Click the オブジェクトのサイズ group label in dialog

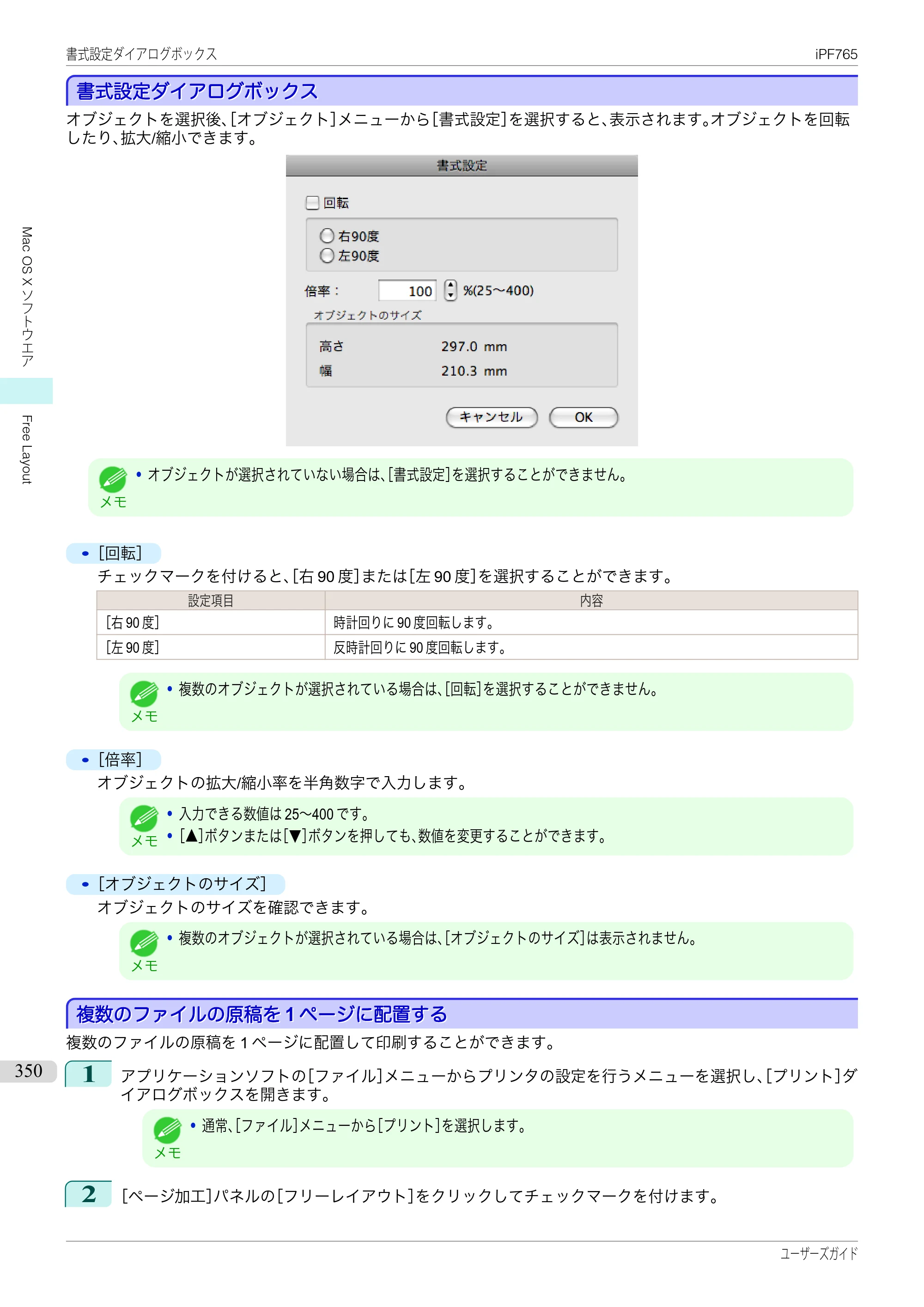[x=368, y=316]
